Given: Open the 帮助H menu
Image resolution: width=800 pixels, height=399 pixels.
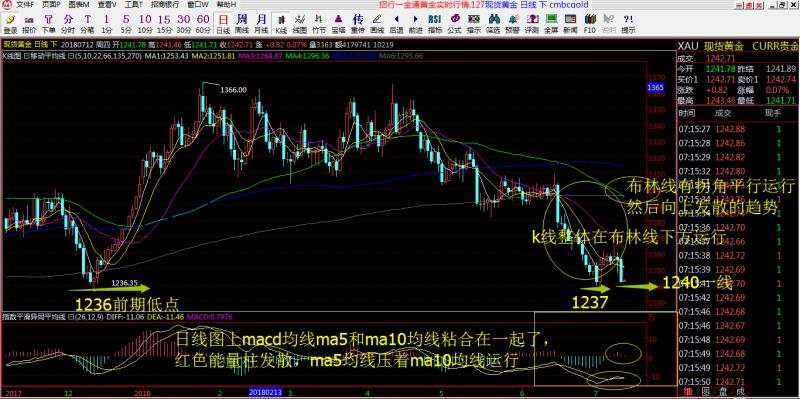Looking at the screenshot, I should pos(226,5).
